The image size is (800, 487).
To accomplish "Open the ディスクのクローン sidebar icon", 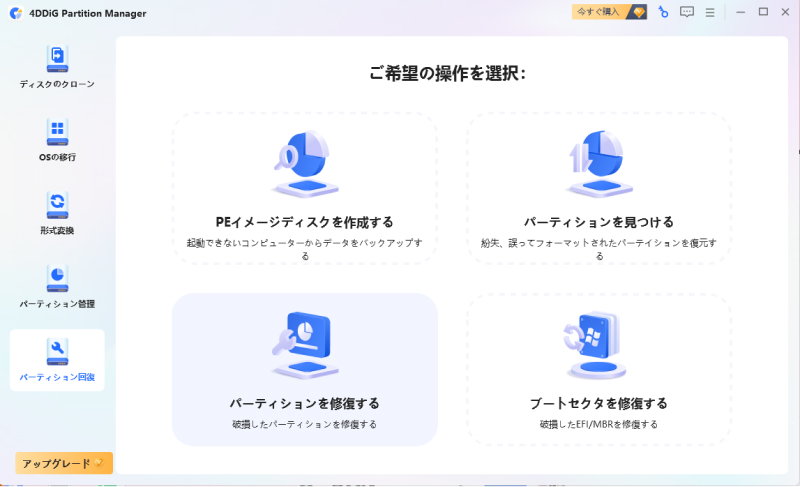I will (x=57, y=59).
